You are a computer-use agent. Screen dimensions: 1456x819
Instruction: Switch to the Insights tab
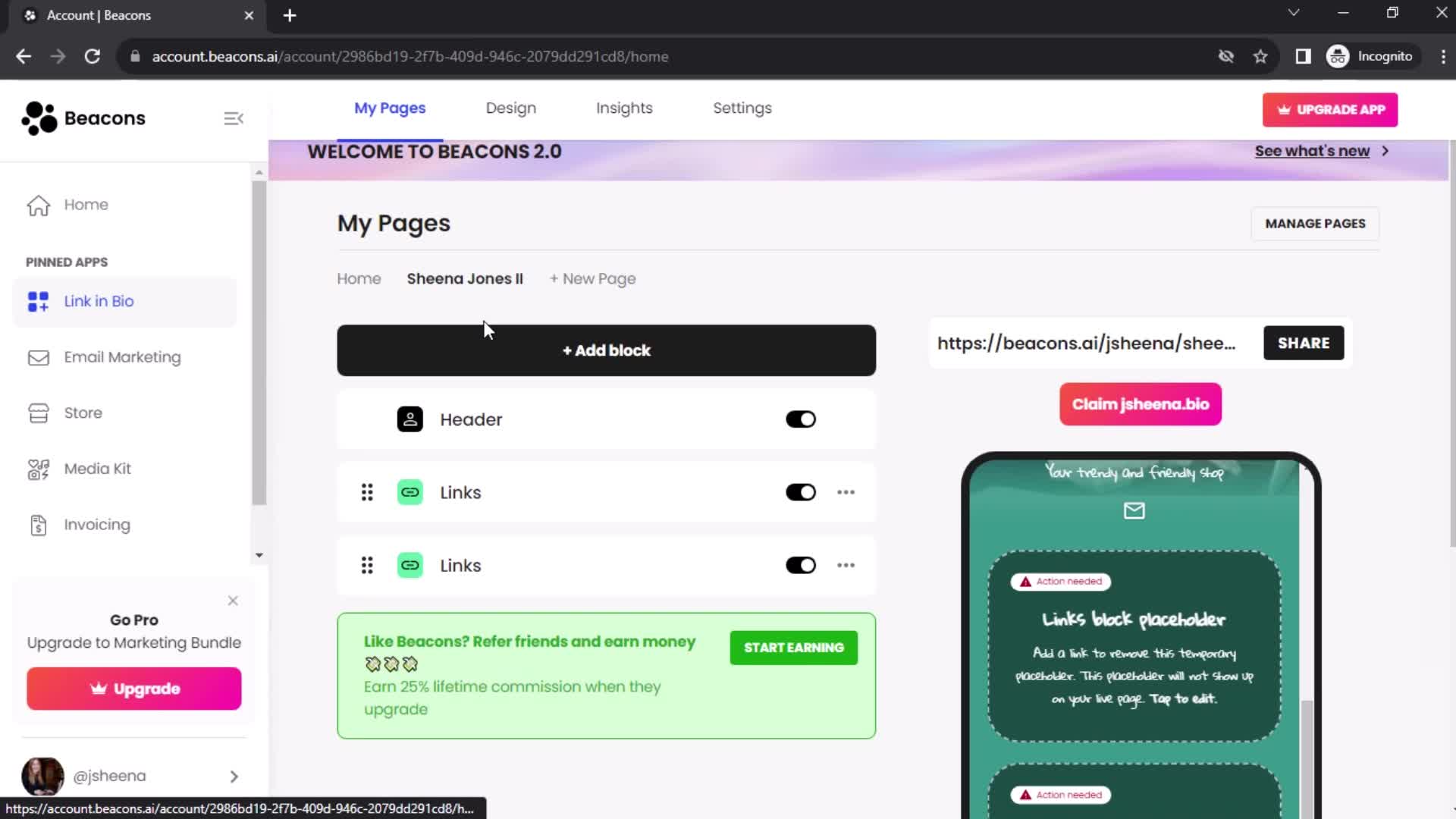click(x=624, y=107)
